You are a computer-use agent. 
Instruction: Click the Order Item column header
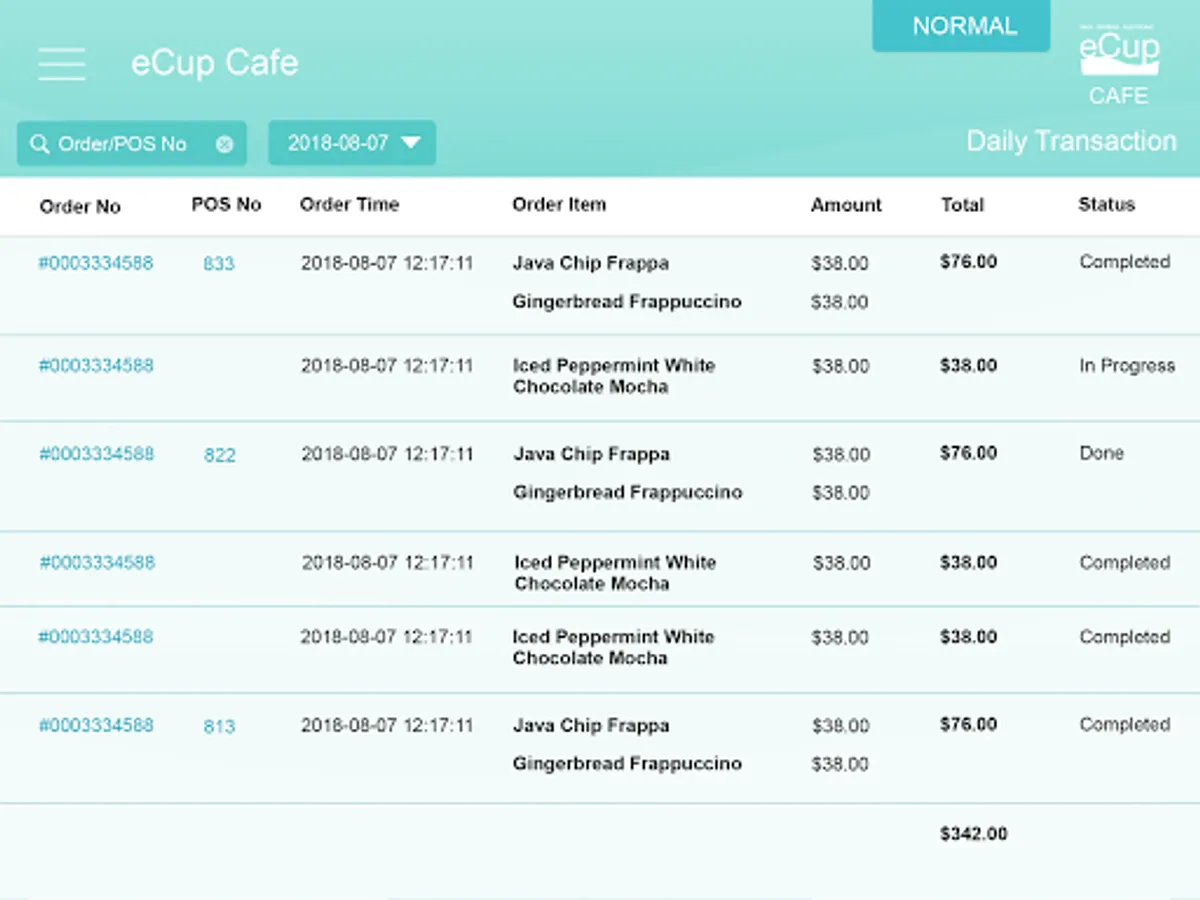click(559, 204)
